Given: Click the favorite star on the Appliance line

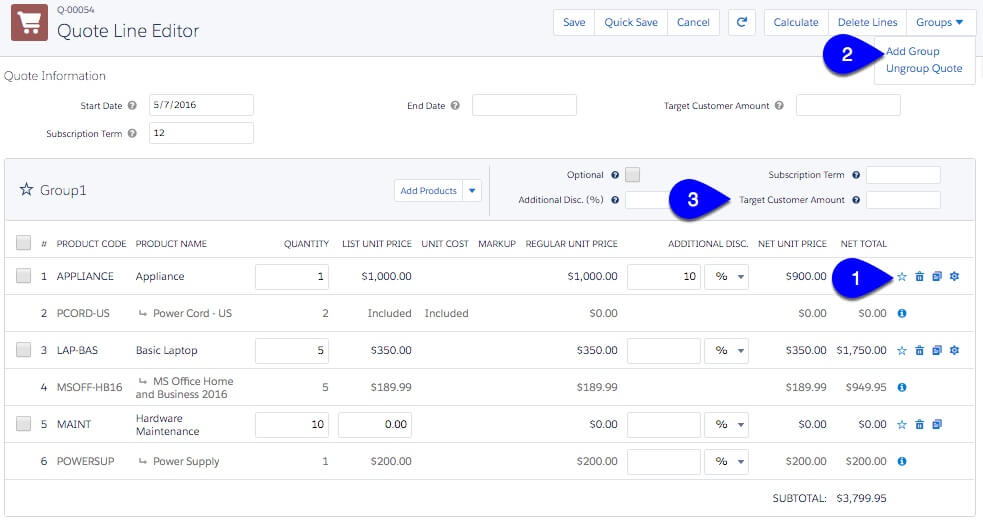Looking at the screenshot, I should coord(901,276).
